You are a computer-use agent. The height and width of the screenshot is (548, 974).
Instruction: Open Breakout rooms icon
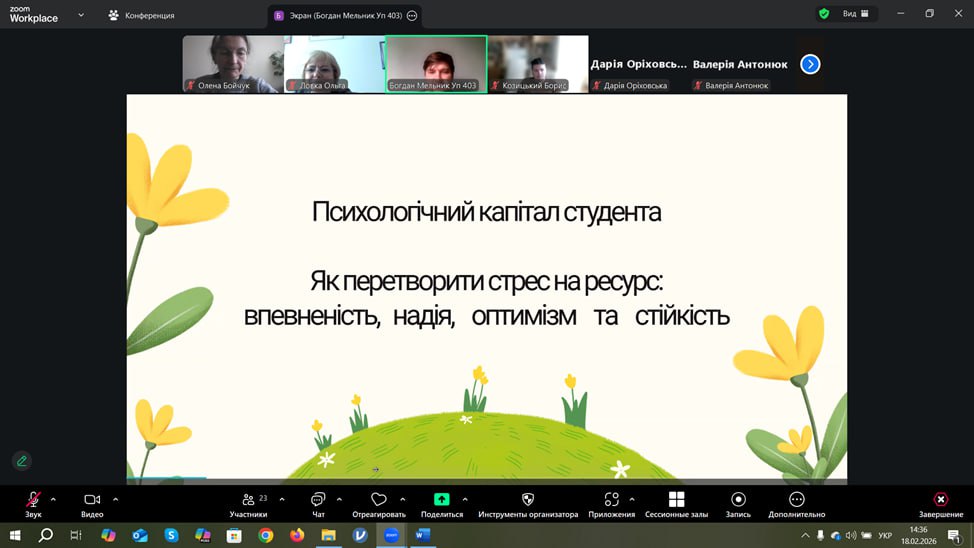click(676, 499)
